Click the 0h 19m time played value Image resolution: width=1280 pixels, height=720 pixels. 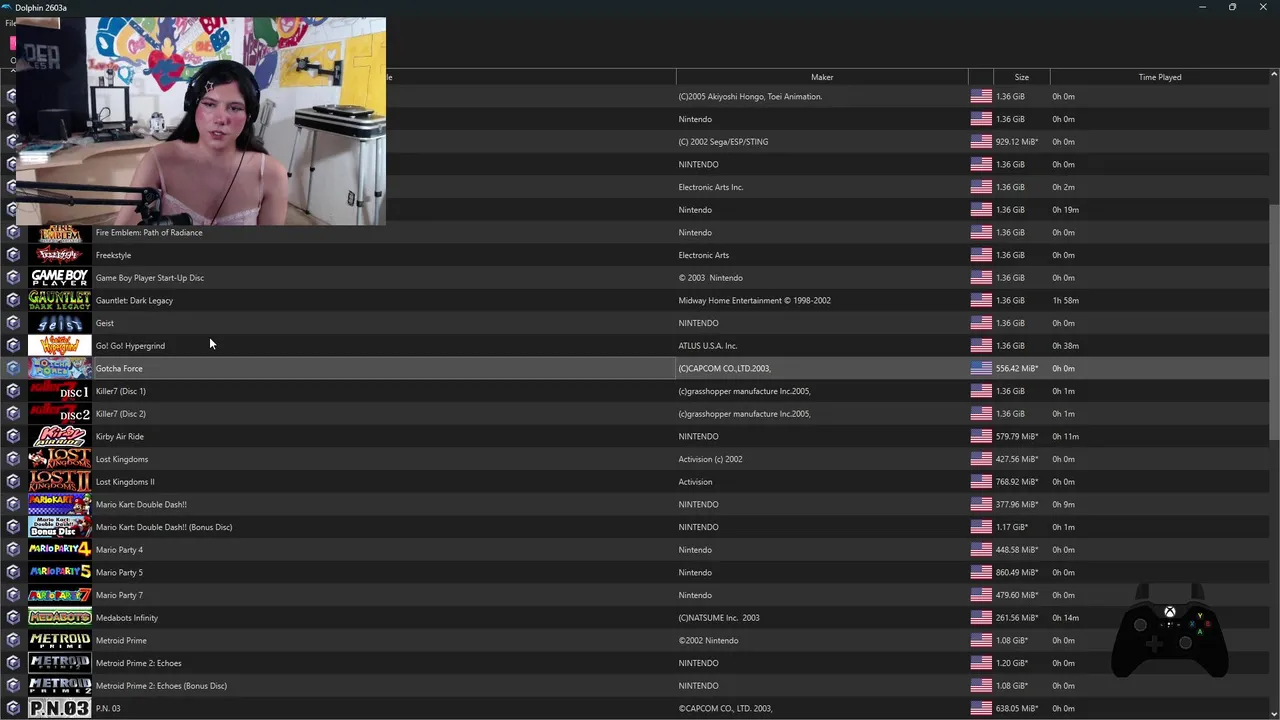click(x=1065, y=210)
